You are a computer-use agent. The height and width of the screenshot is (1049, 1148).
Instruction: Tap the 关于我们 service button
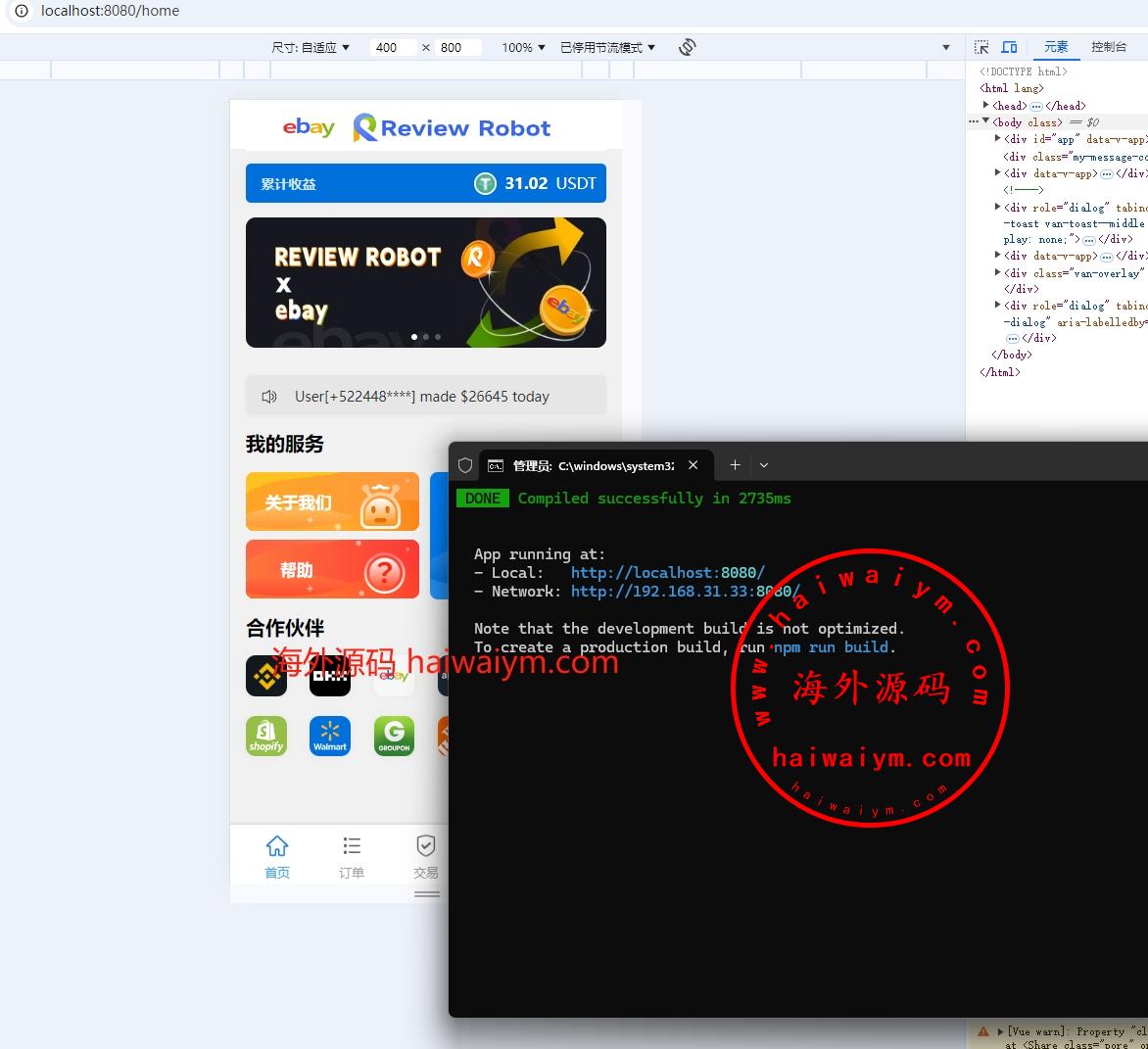point(332,502)
